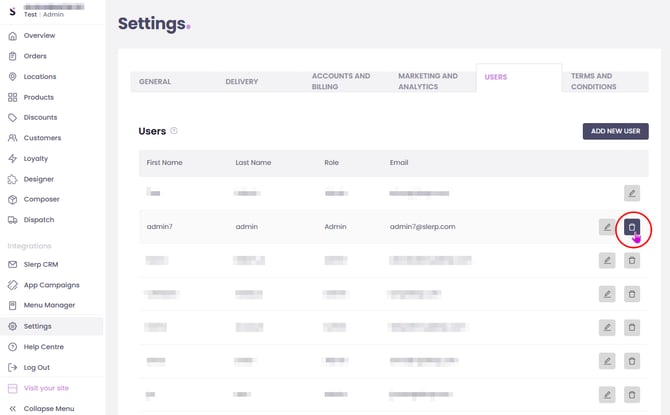
Task: Switch to the Delivery tab
Action: click(242, 81)
